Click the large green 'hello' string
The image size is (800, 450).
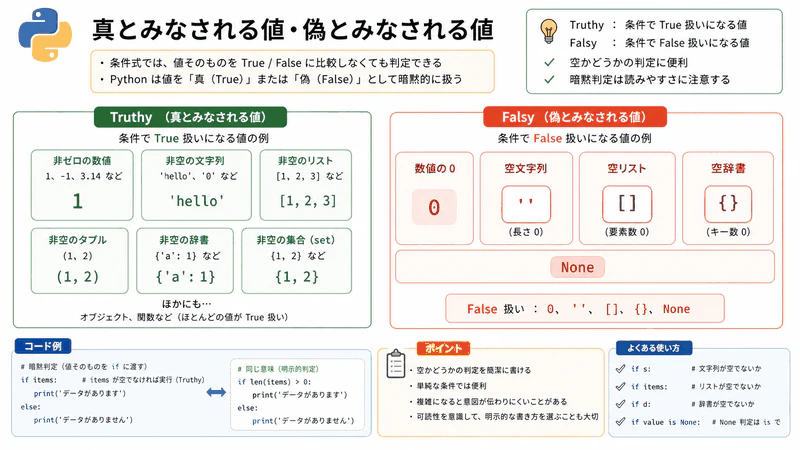click(197, 201)
